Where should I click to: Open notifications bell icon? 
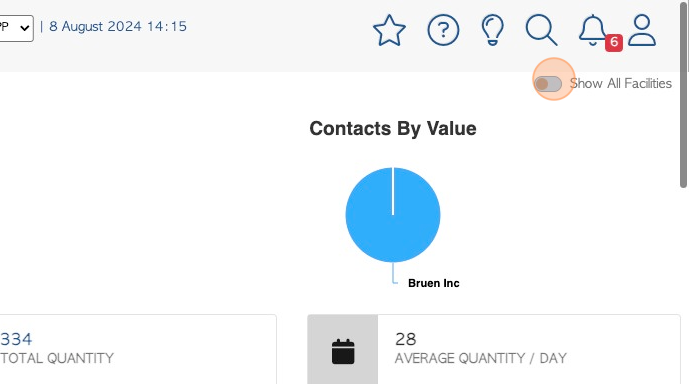click(592, 29)
